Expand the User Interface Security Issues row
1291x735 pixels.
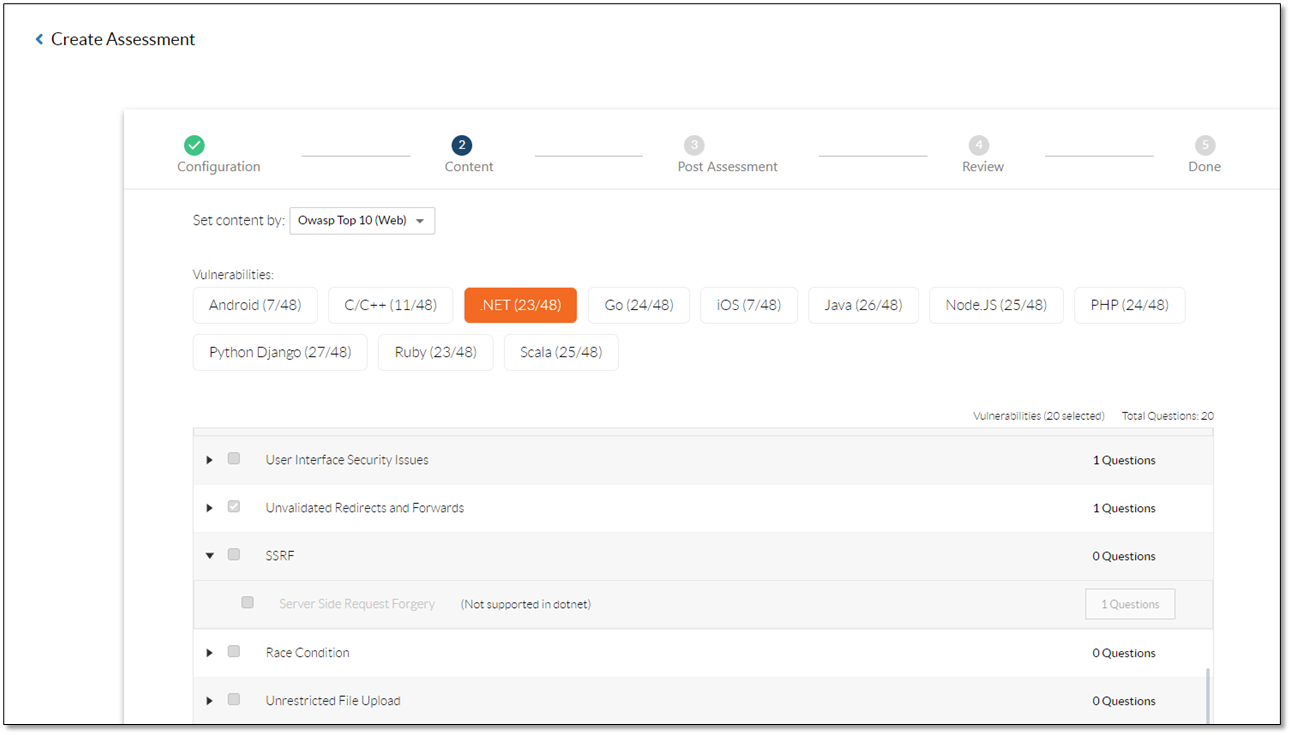click(x=210, y=460)
